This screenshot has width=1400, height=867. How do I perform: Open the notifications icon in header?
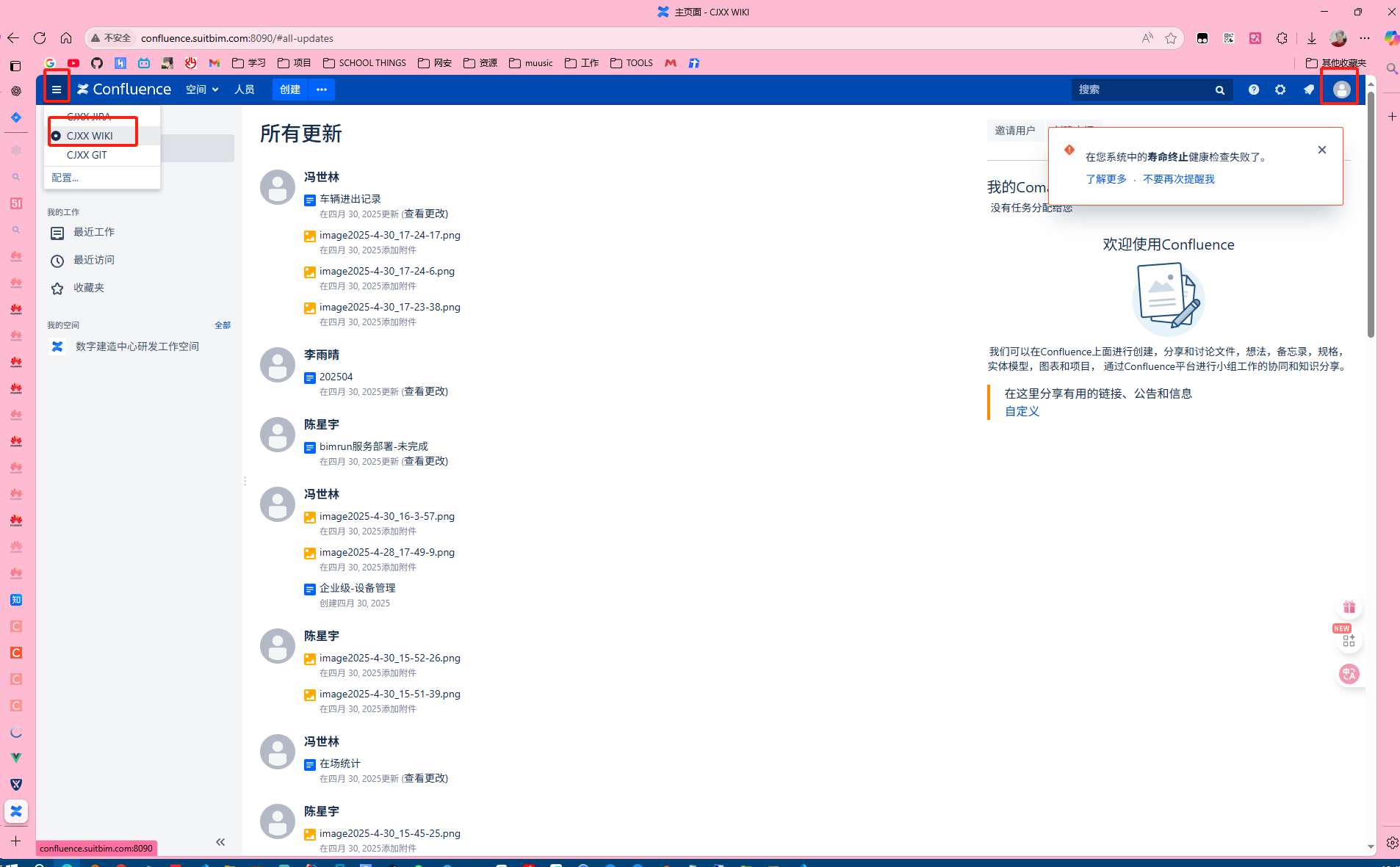1309,90
